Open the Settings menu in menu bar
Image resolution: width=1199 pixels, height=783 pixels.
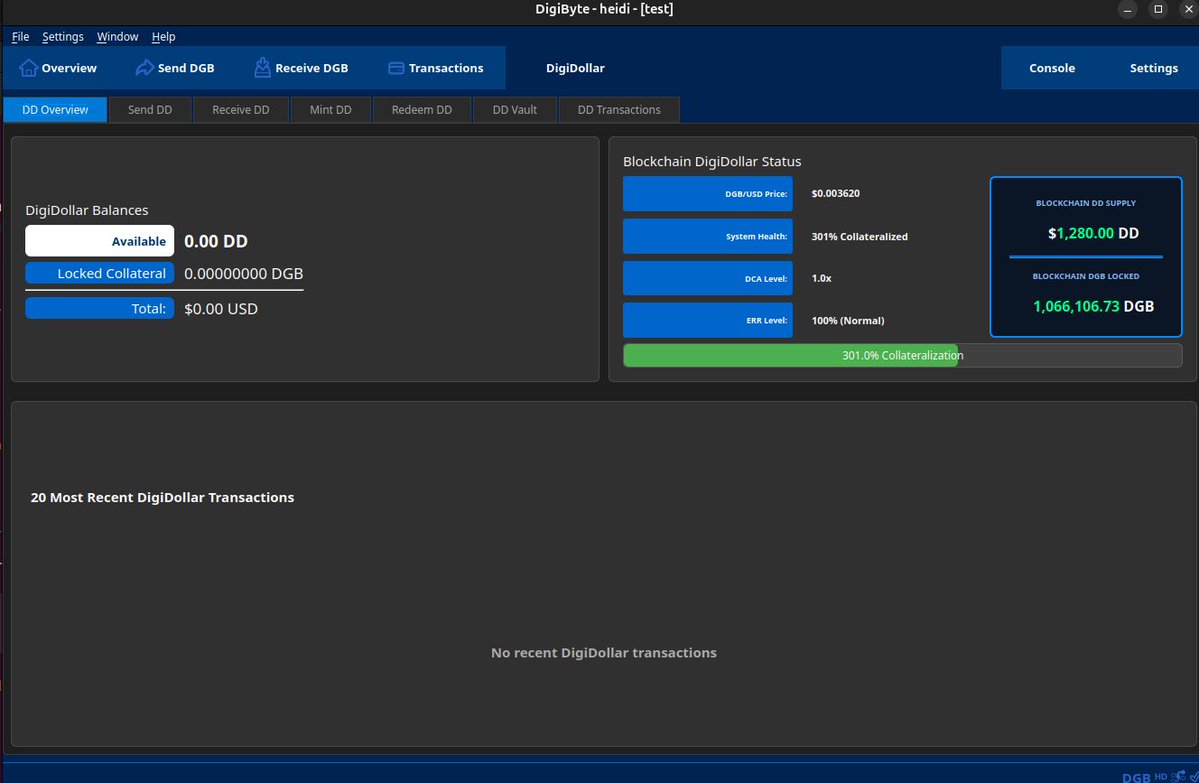(x=63, y=37)
